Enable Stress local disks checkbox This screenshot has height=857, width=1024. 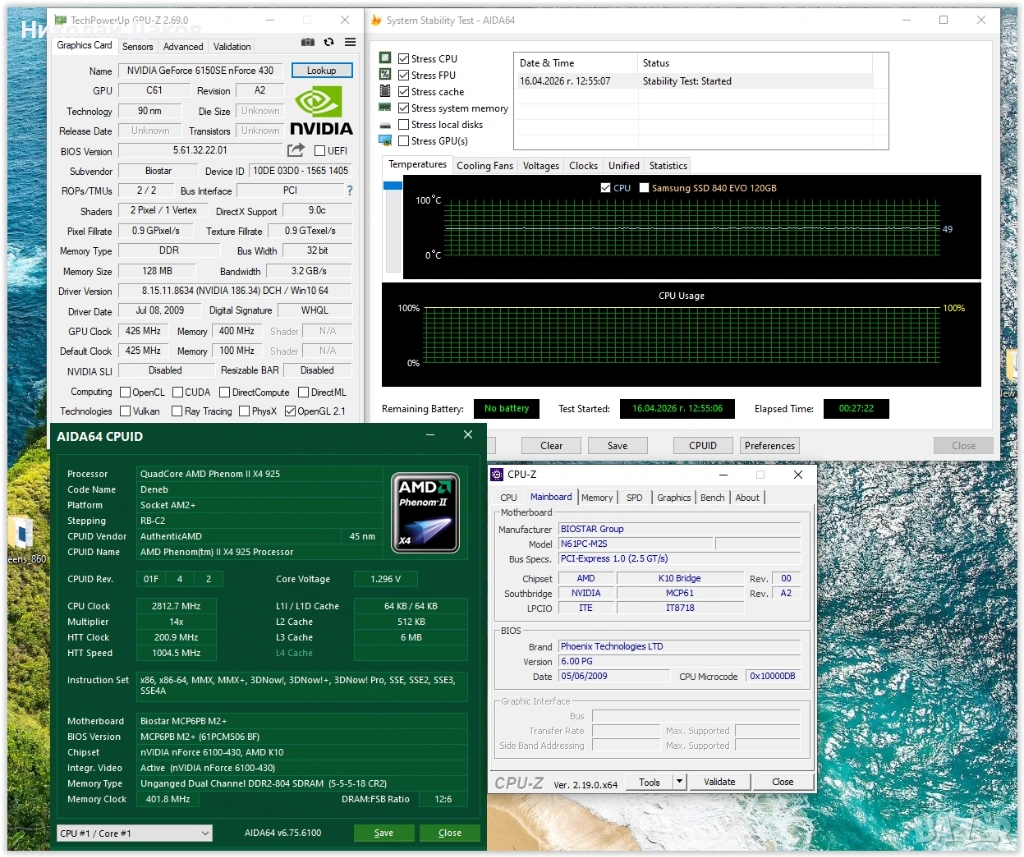(x=403, y=125)
